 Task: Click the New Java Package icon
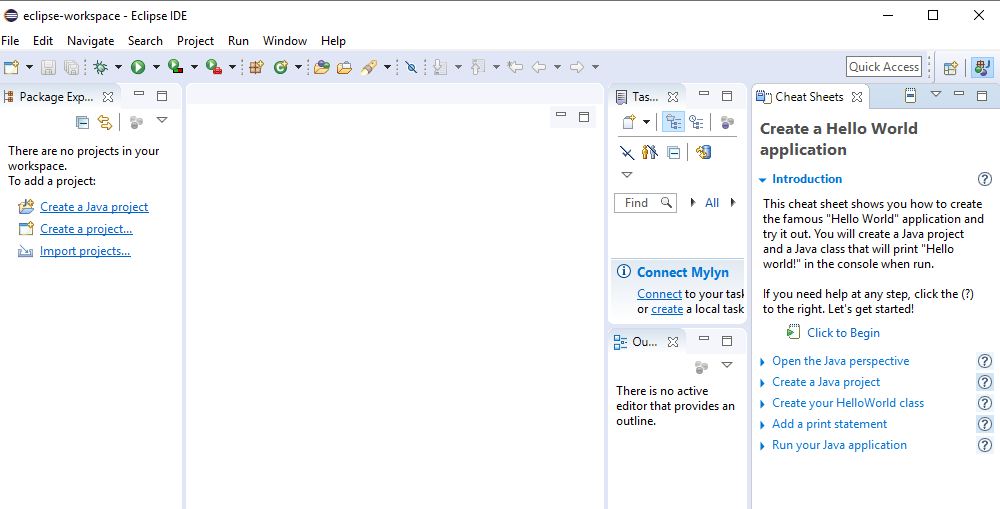click(x=256, y=67)
